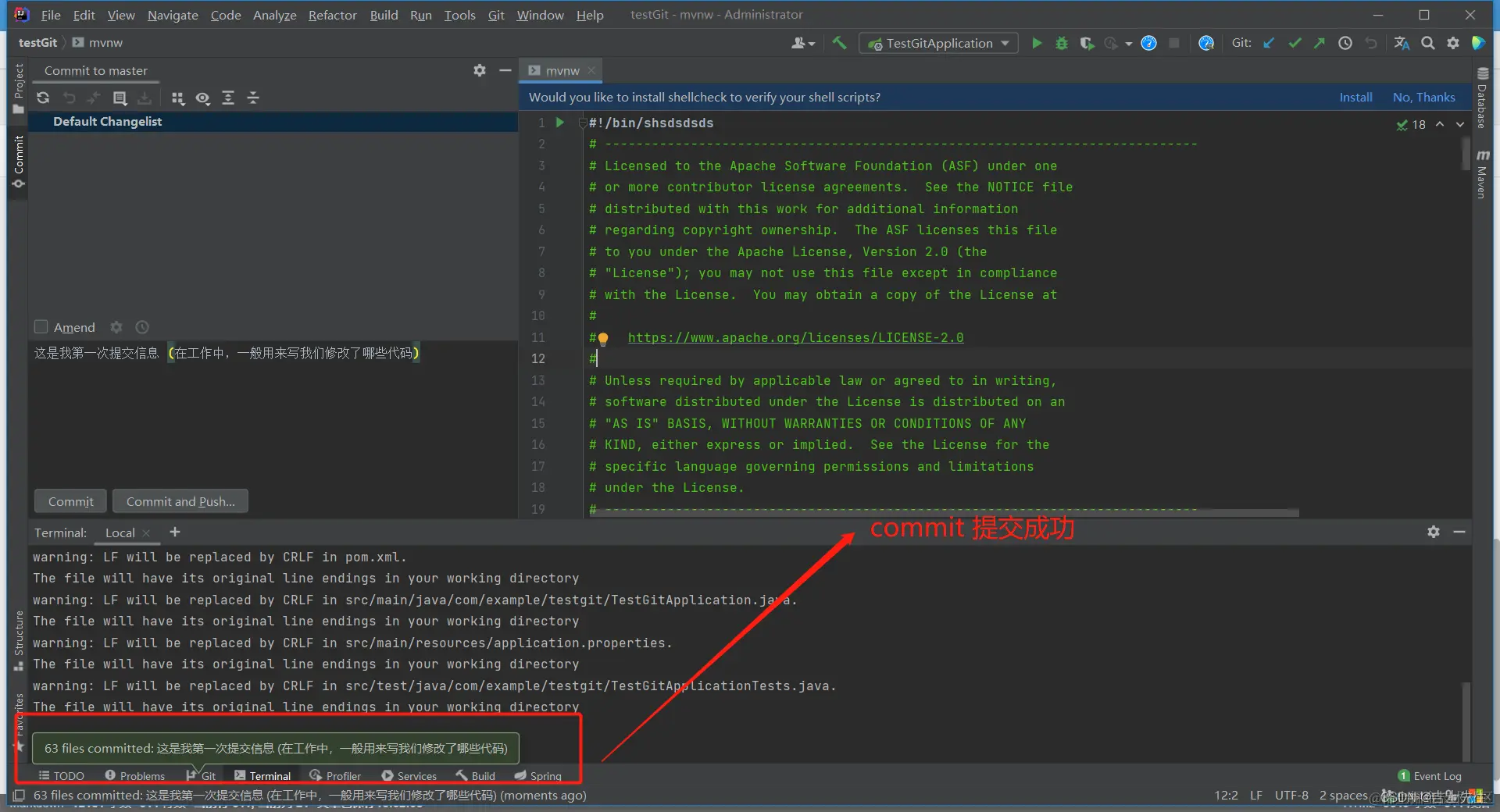Show commit message history clock icon

point(142,327)
